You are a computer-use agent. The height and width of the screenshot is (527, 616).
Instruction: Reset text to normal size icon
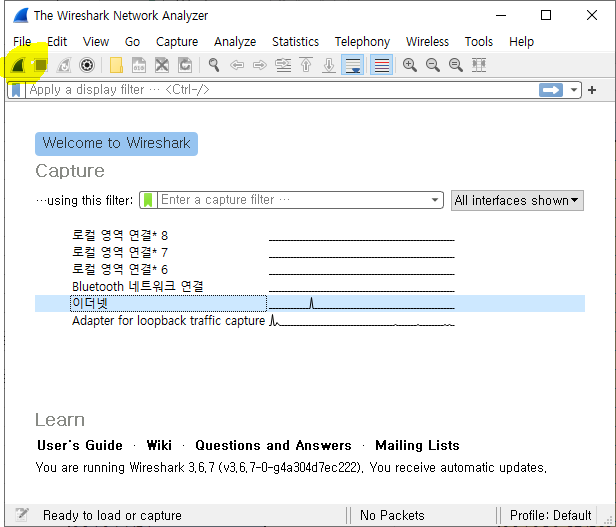[456, 65]
